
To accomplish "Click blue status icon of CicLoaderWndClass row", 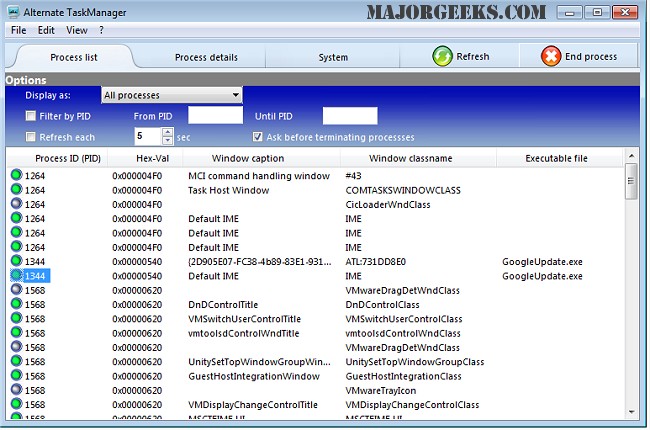I will click(x=16, y=204).
